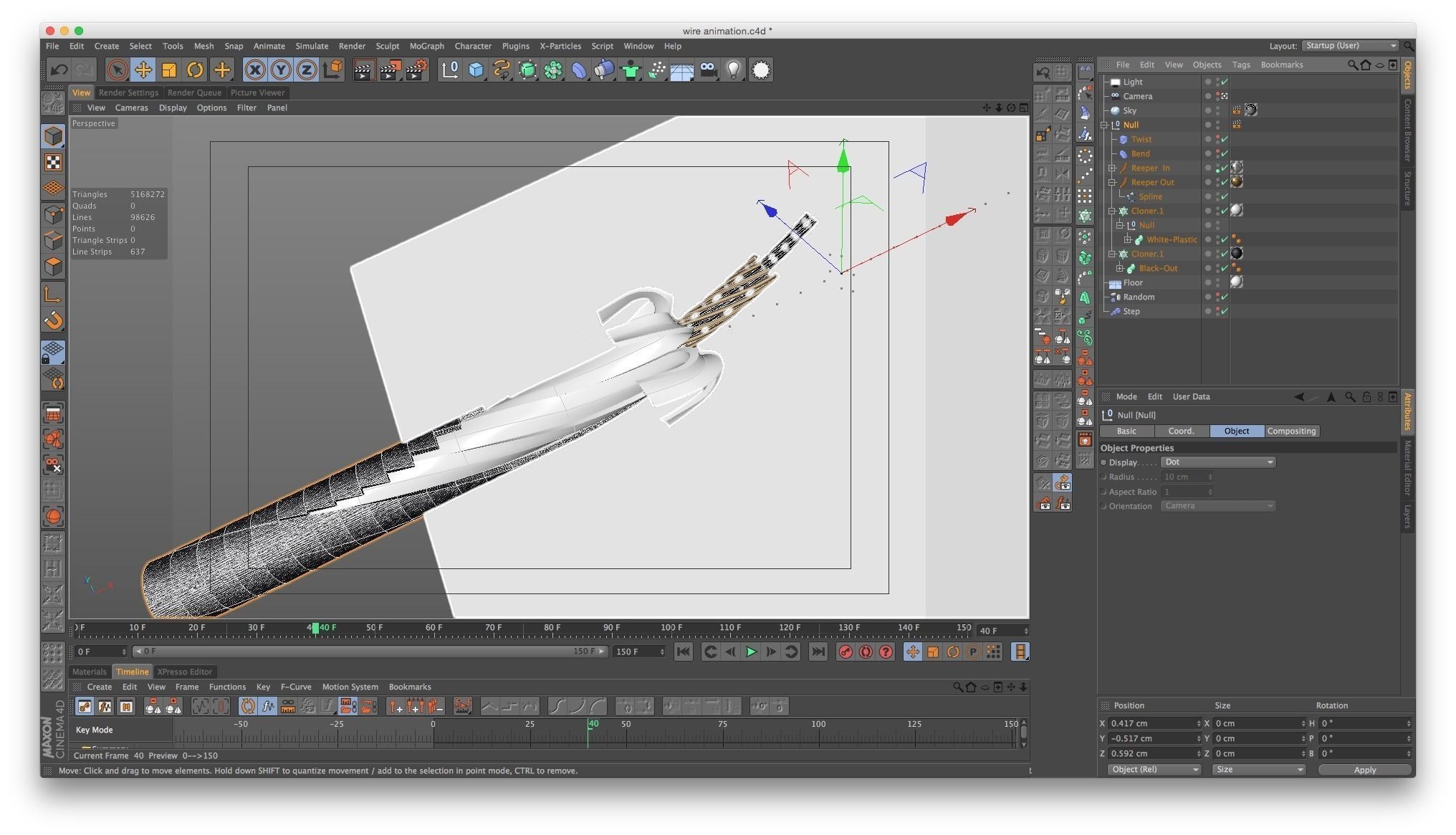
Task: Add a Floor environment object icon
Action: tap(681, 70)
